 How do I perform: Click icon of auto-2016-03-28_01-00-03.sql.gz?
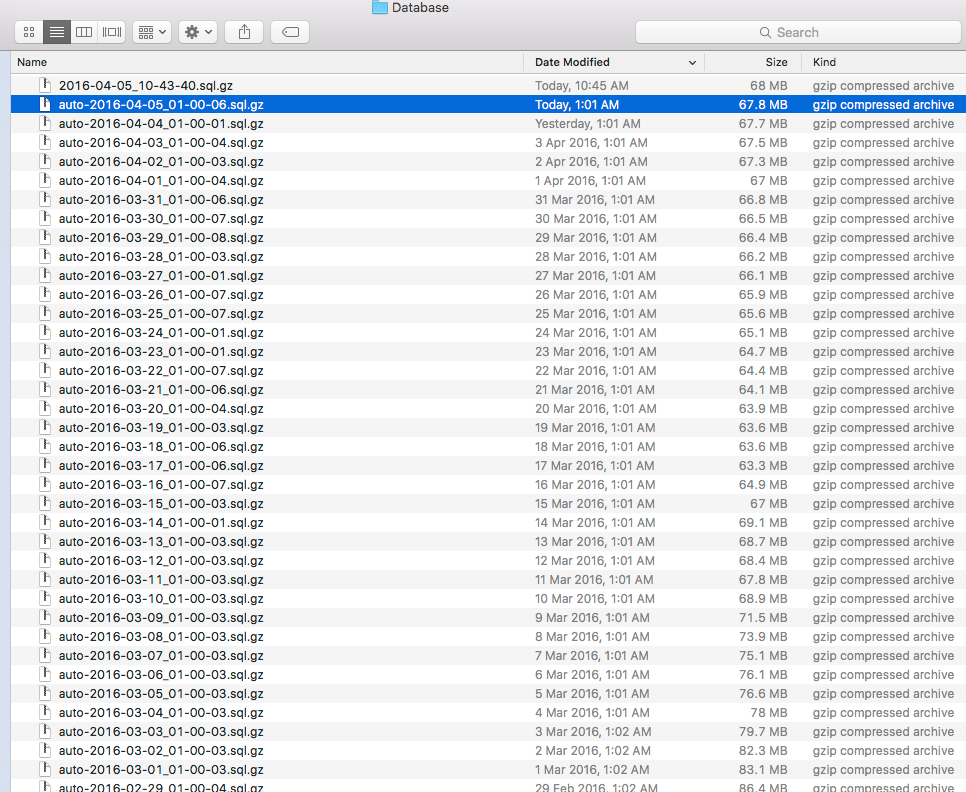click(45, 256)
